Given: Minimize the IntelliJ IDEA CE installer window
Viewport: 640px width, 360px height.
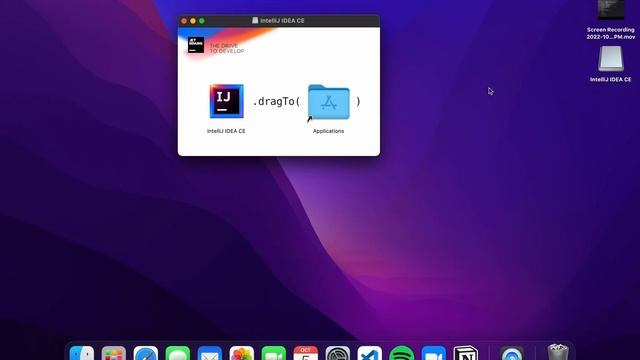Looking at the screenshot, I should click(x=193, y=21).
